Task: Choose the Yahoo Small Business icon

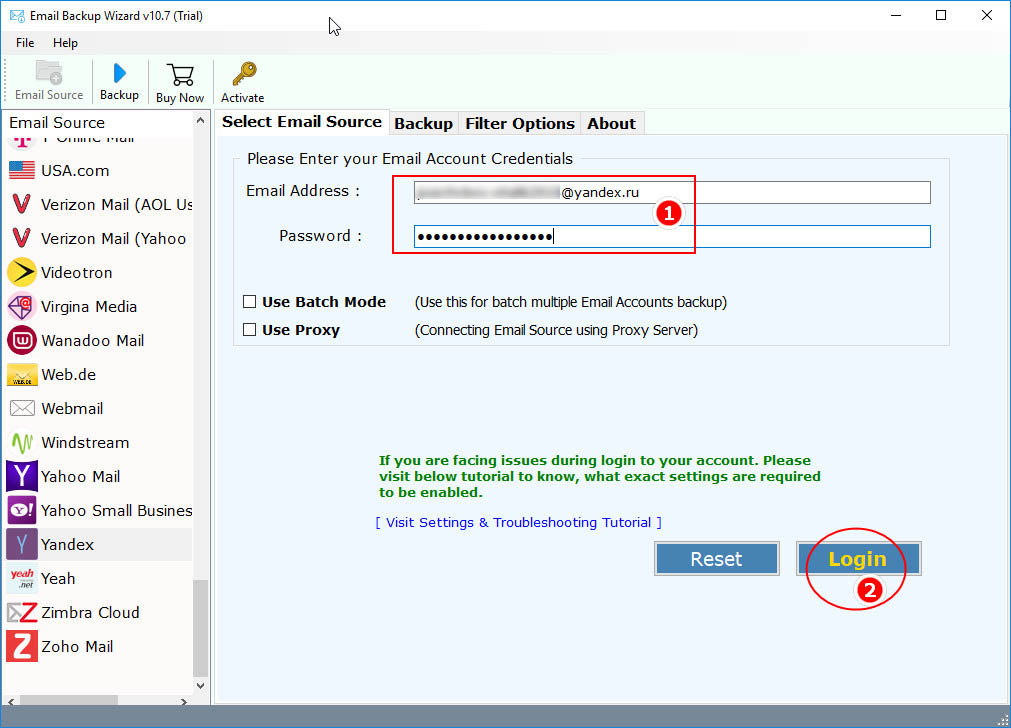Action: click(22, 510)
